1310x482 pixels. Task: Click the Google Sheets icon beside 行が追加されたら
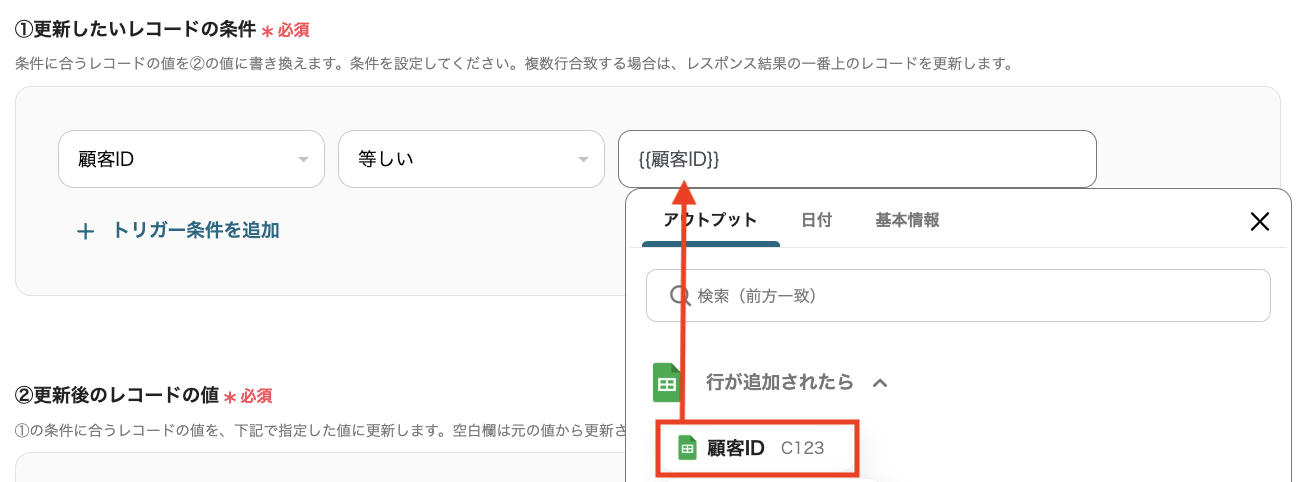pos(667,382)
